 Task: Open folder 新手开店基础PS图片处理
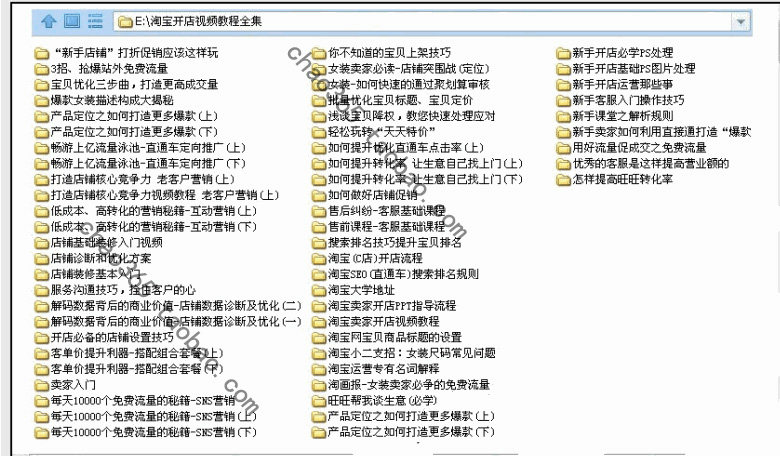point(626,69)
